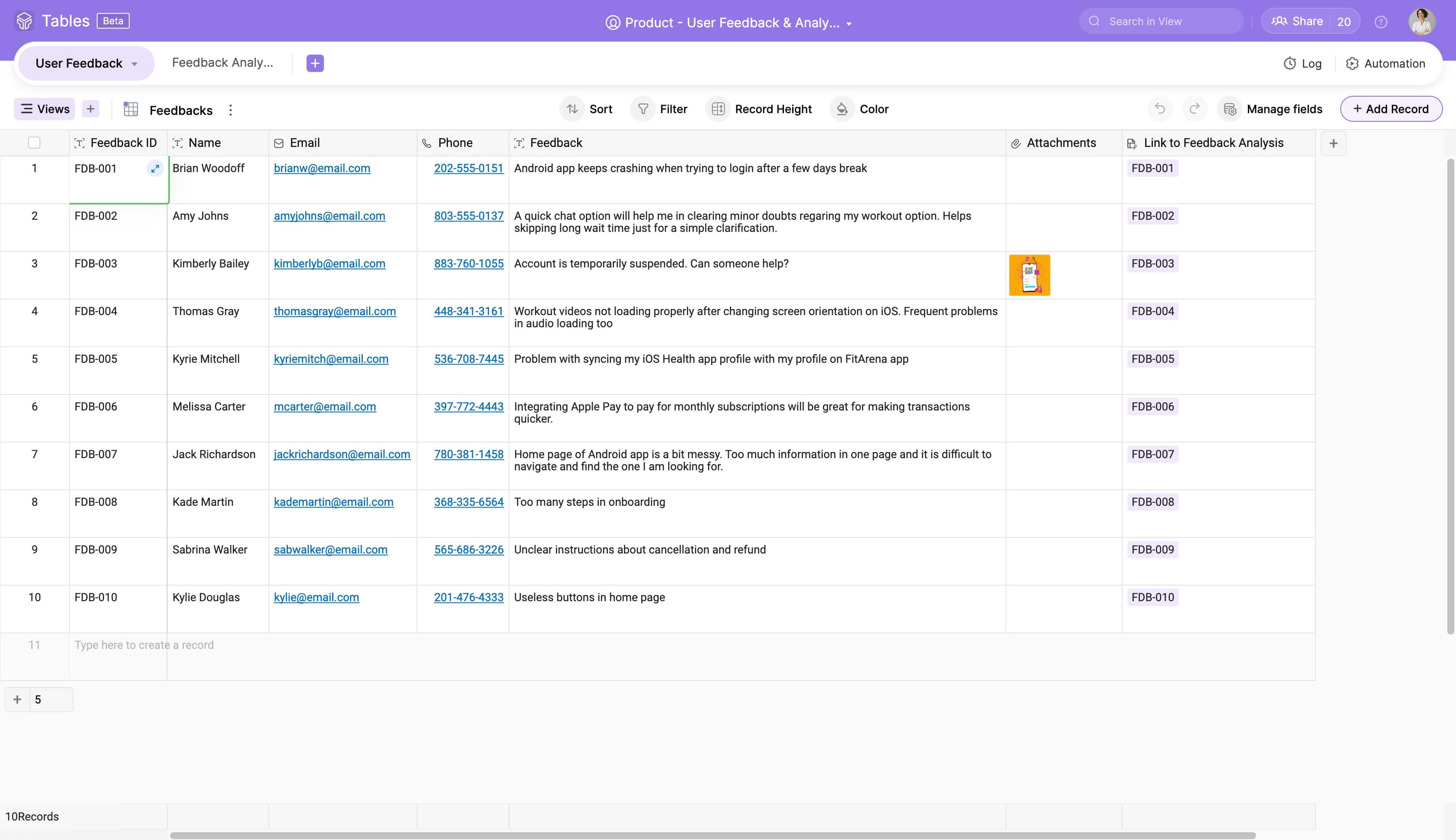Image resolution: width=1456 pixels, height=840 pixels.
Task: Toggle the select-all records checkbox
Action: click(34, 143)
